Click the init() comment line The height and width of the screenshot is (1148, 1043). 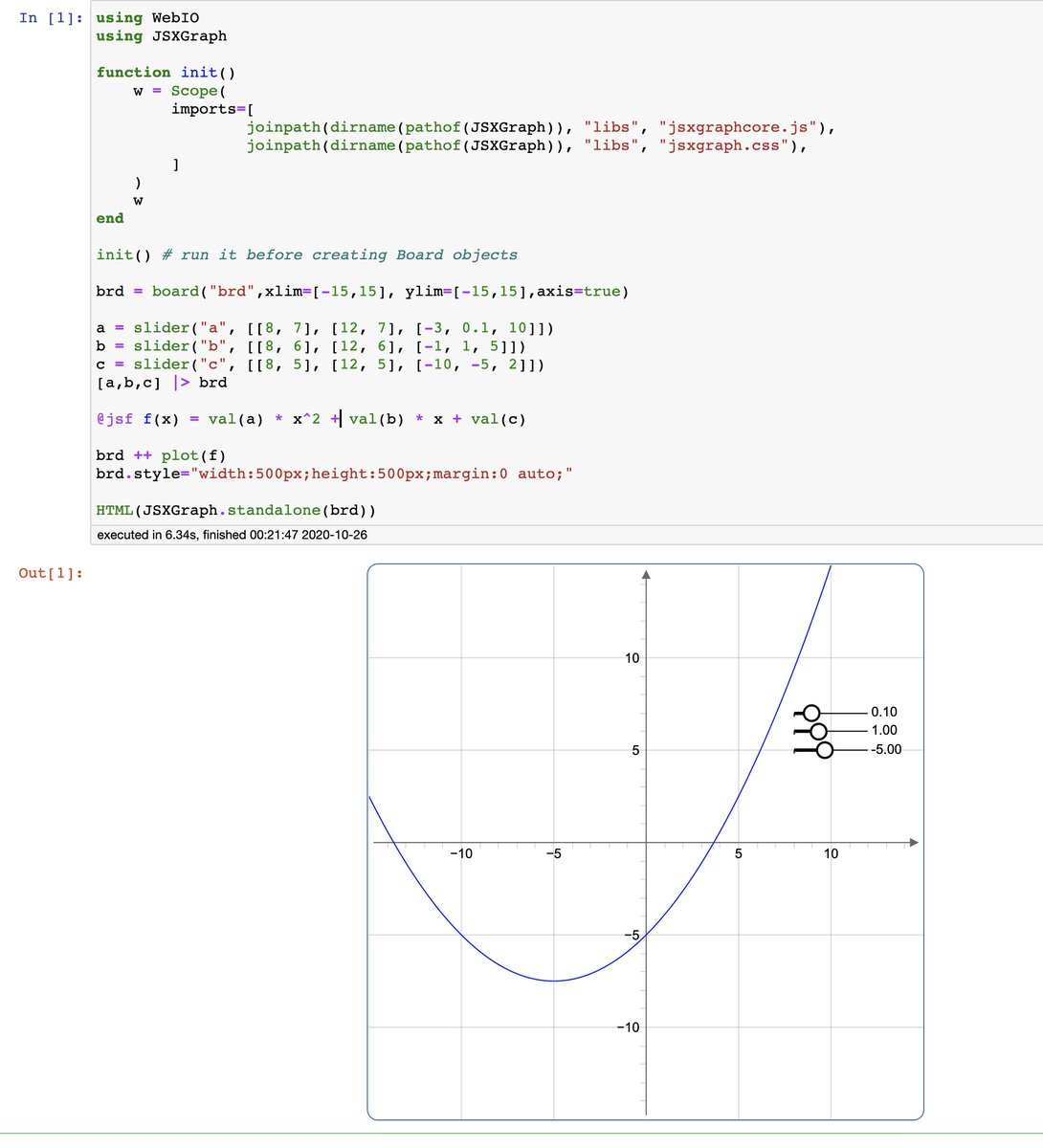click(306, 254)
